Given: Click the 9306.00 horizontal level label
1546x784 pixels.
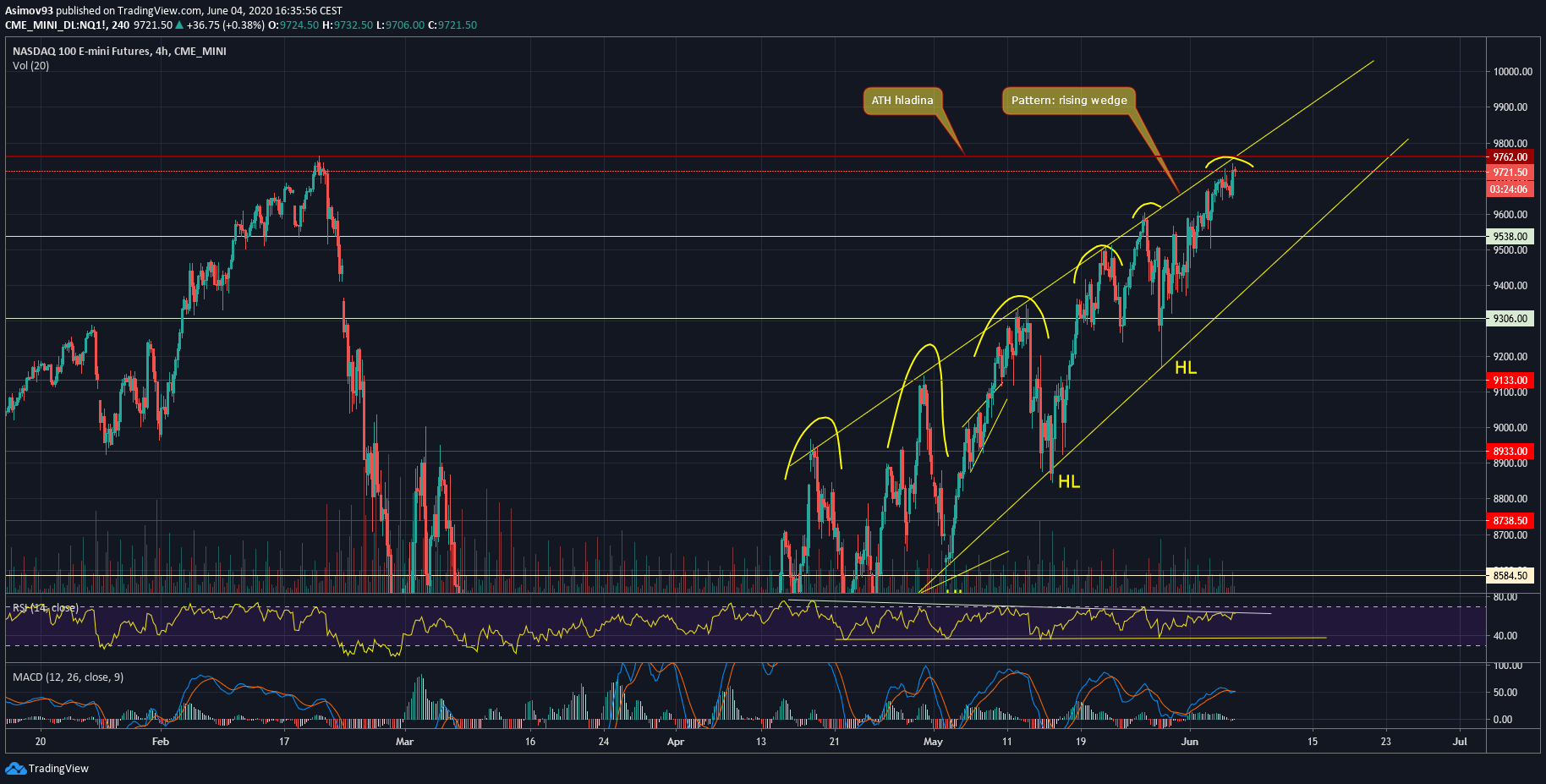Looking at the screenshot, I should point(1510,319).
